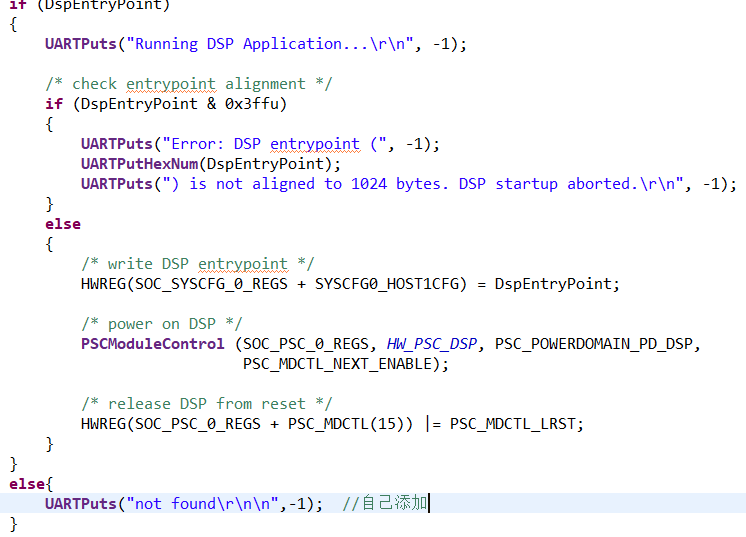Click the "not found" string literal
The height and width of the screenshot is (537, 746).
click(203, 504)
